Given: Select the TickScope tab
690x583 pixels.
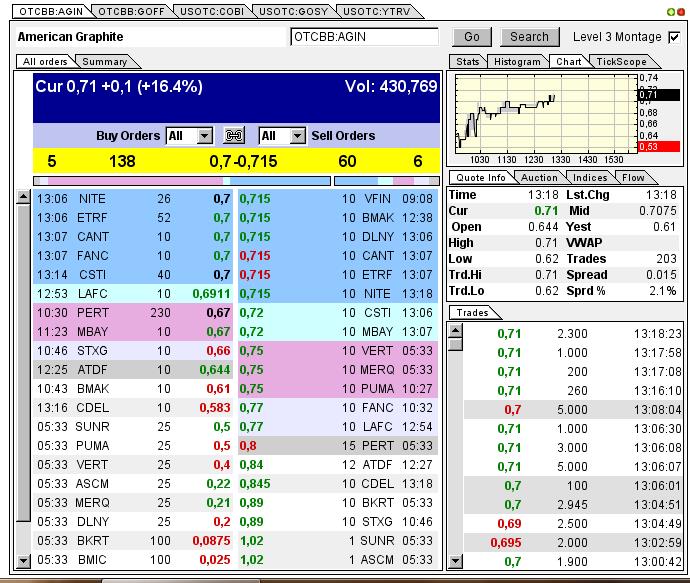Looking at the screenshot, I should 621,61.
